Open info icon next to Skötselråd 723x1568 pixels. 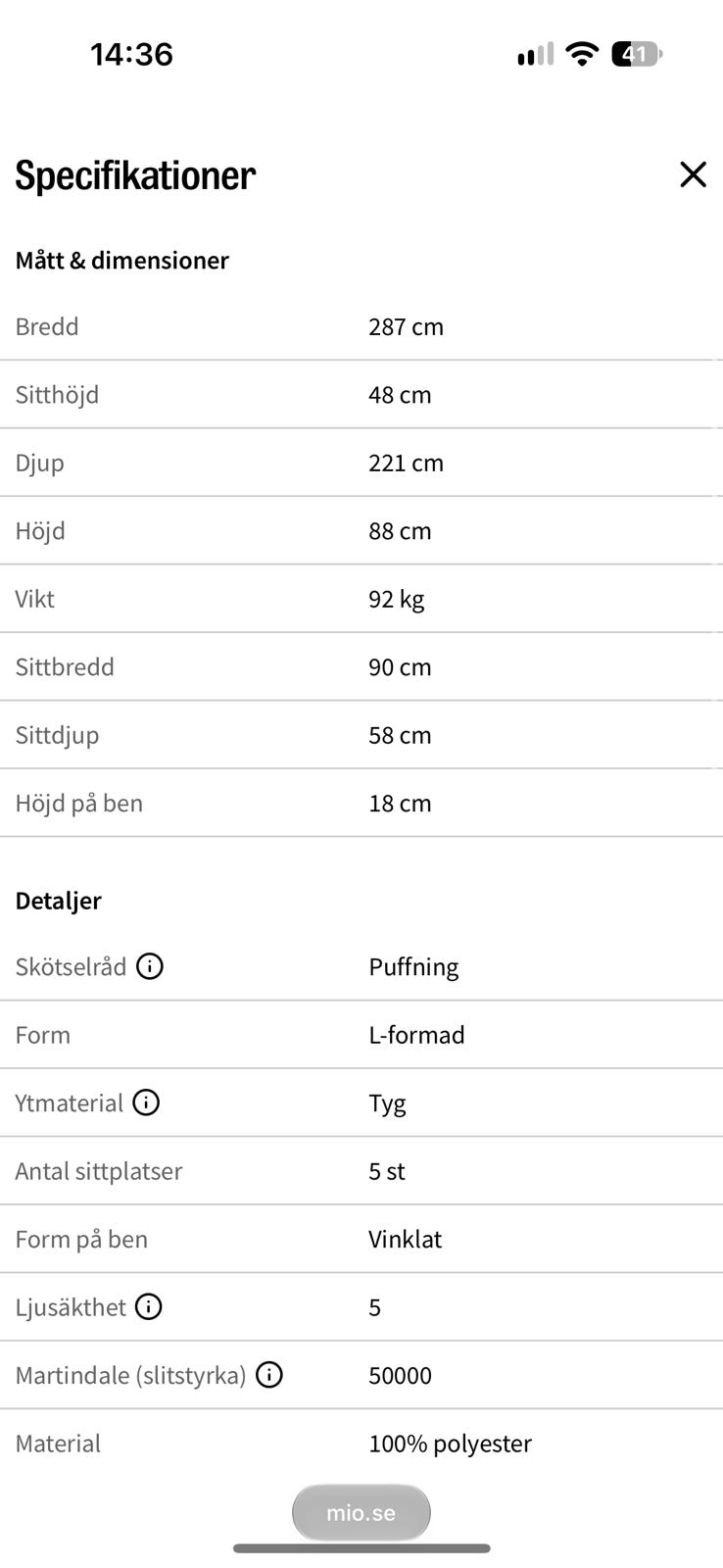pyautogui.click(x=149, y=966)
